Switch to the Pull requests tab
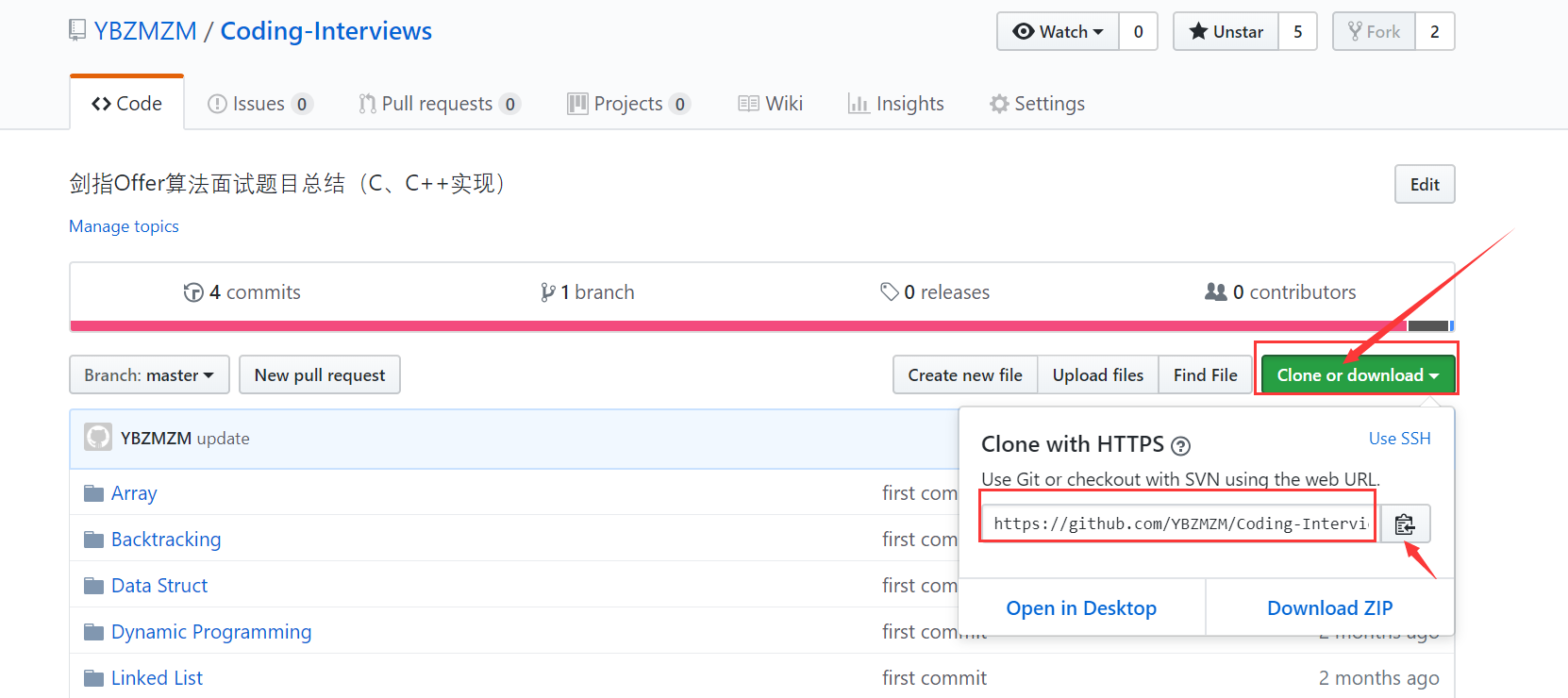The image size is (1568, 698). pyautogui.click(x=440, y=104)
